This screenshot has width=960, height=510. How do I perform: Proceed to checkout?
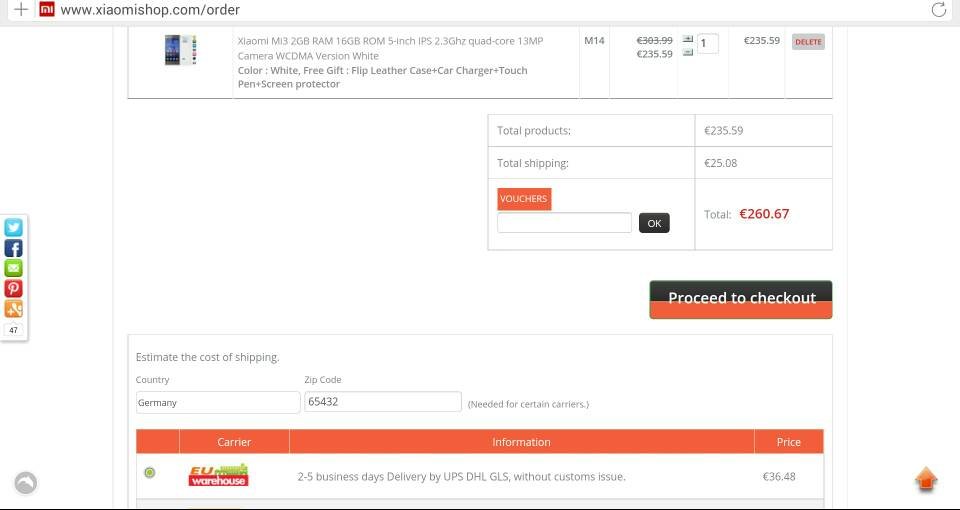(741, 299)
